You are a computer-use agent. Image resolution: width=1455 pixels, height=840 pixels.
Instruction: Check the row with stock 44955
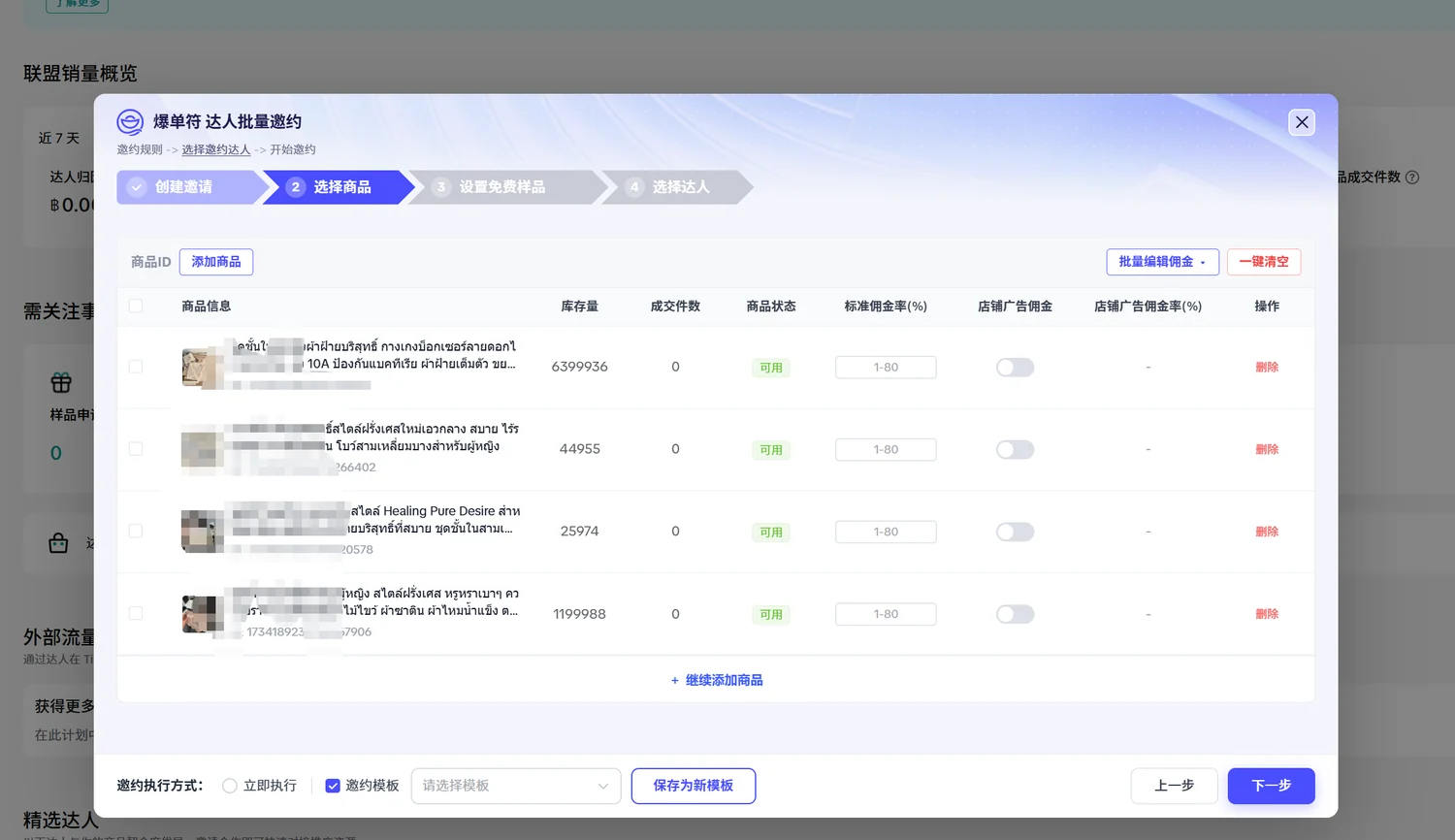click(x=136, y=449)
